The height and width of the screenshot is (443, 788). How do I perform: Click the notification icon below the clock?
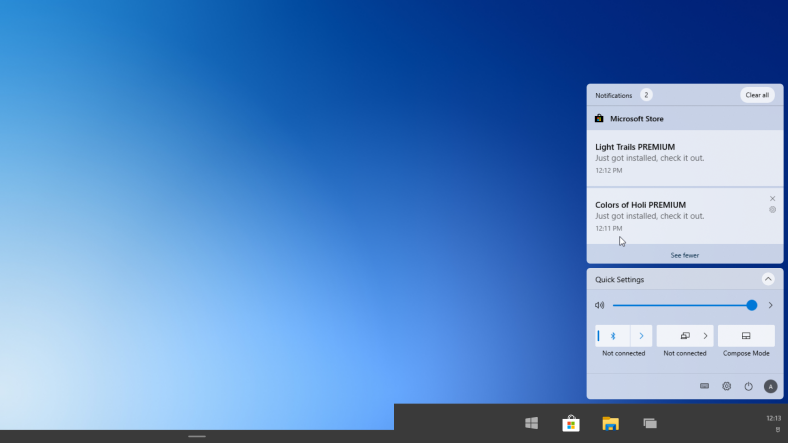[778, 429]
